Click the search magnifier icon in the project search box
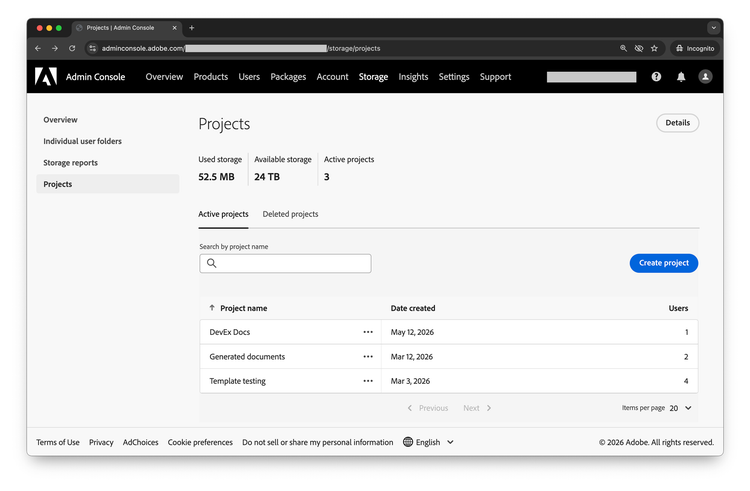Image resolution: width=750 pixels, height=491 pixels. pyautogui.click(x=211, y=263)
